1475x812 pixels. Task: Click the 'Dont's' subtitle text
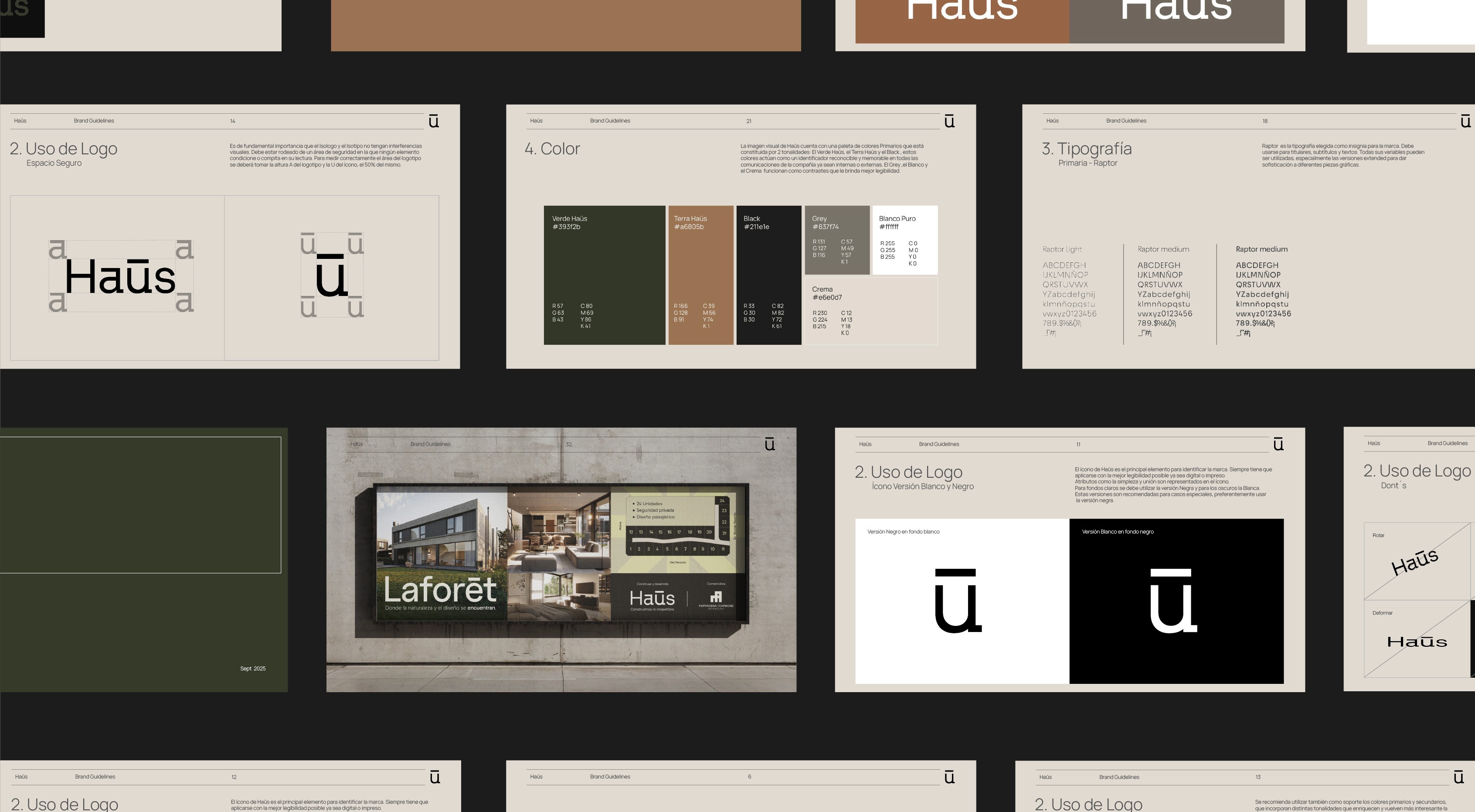(x=1393, y=486)
